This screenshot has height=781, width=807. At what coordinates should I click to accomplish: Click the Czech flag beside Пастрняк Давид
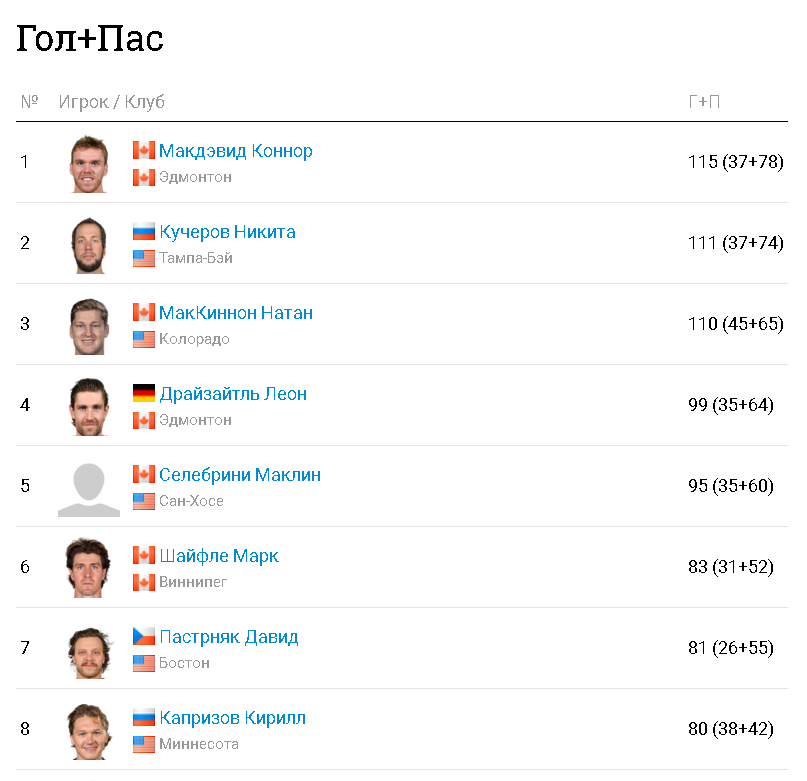point(144,636)
